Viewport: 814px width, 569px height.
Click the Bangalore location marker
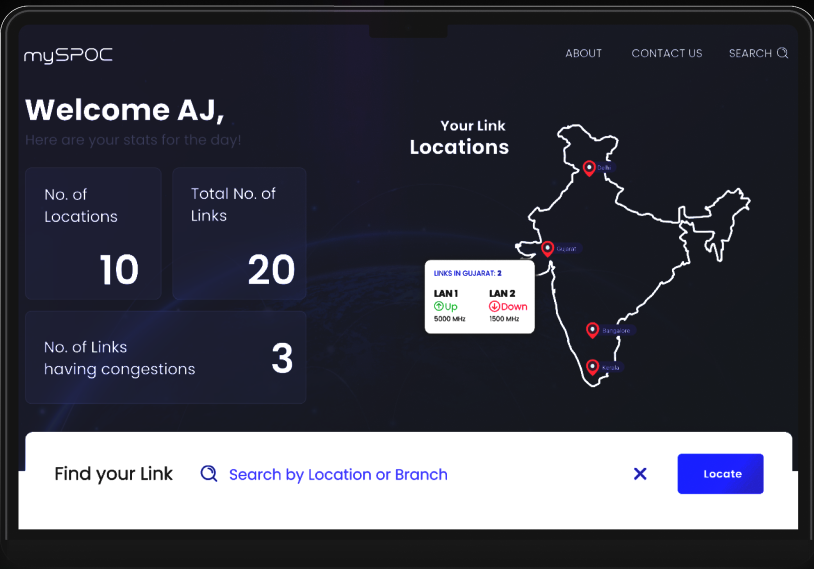point(592,330)
